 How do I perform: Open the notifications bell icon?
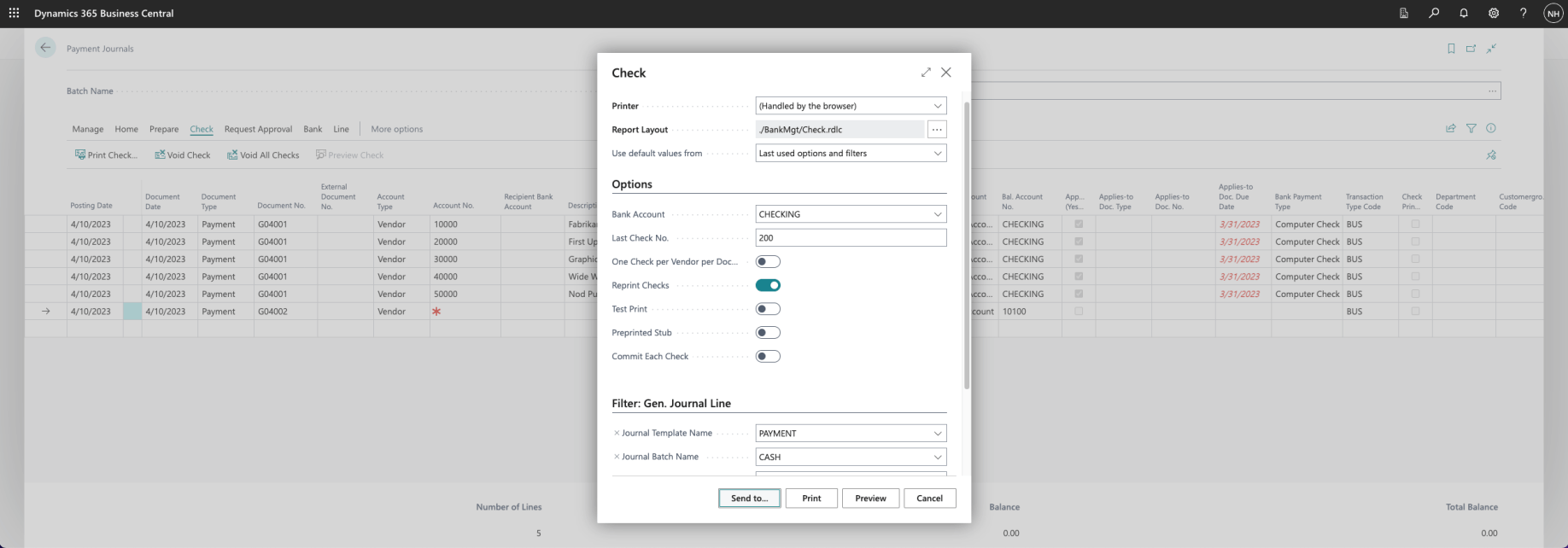pyautogui.click(x=1464, y=14)
